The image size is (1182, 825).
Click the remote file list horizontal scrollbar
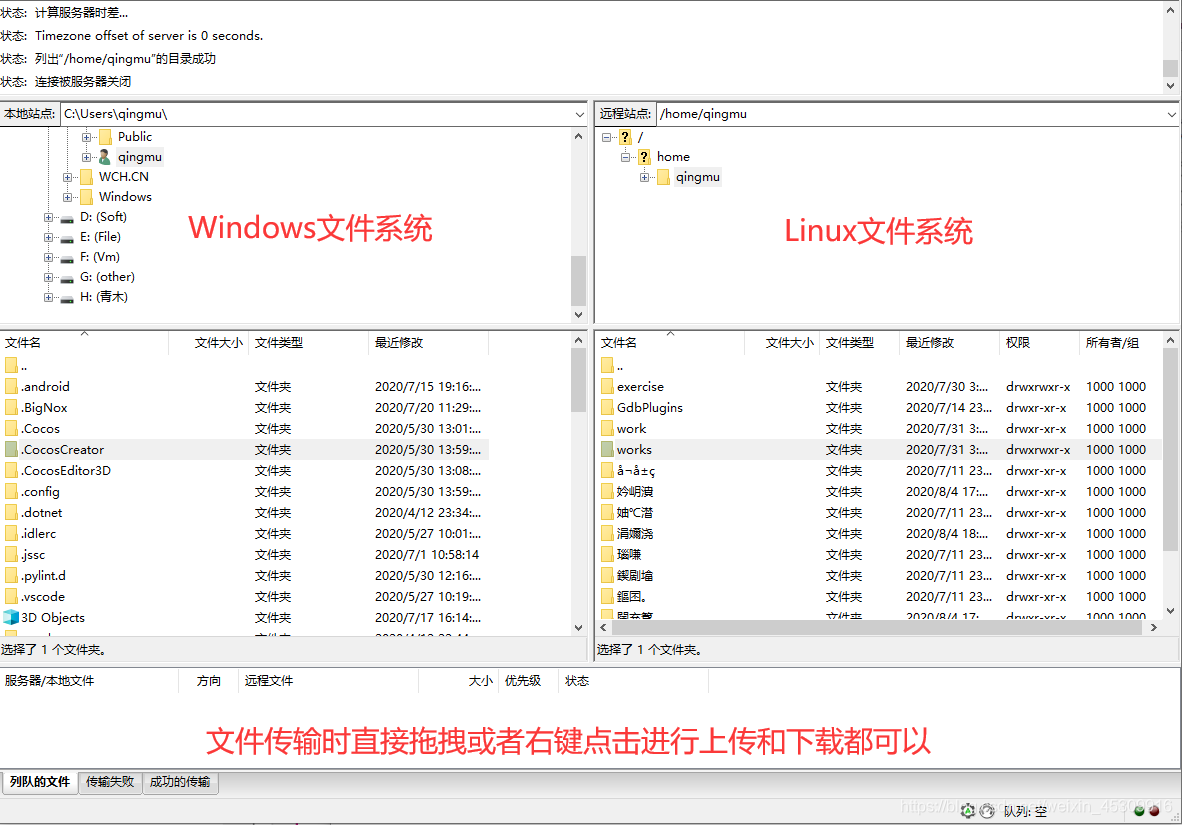[878, 627]
